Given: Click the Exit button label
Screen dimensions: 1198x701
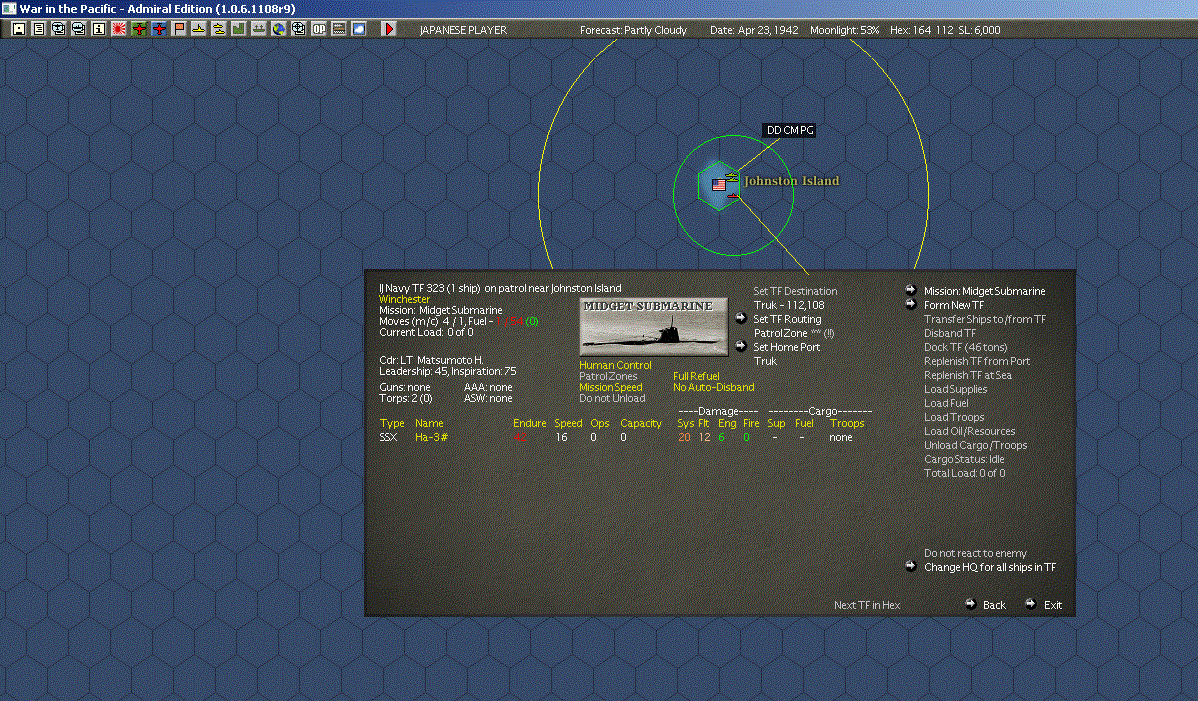Looking at the screenshot, I should tap(1053, 605).
